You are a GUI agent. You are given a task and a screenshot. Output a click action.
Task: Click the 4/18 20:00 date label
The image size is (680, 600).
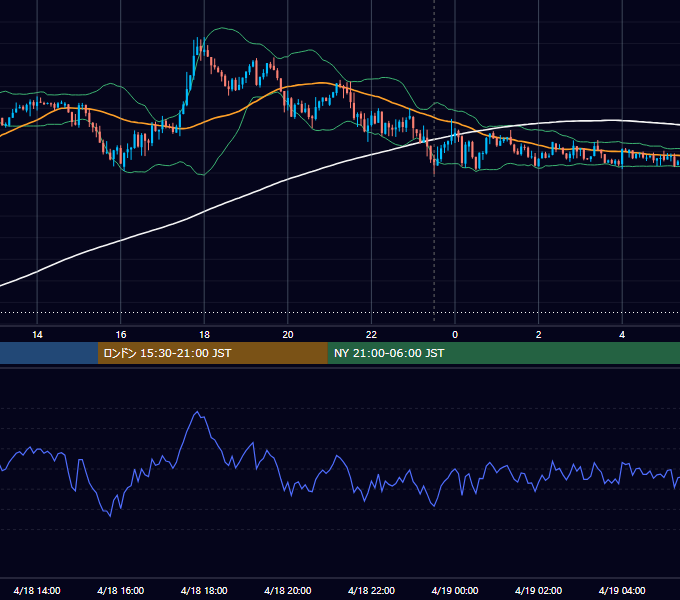pos(288,590)
